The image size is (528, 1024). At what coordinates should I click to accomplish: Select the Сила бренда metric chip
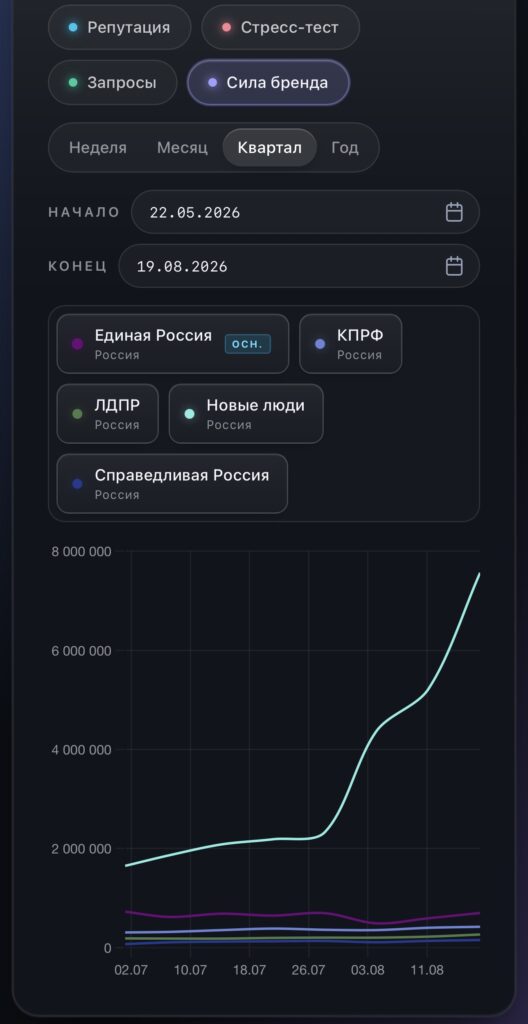coord(268,83)
